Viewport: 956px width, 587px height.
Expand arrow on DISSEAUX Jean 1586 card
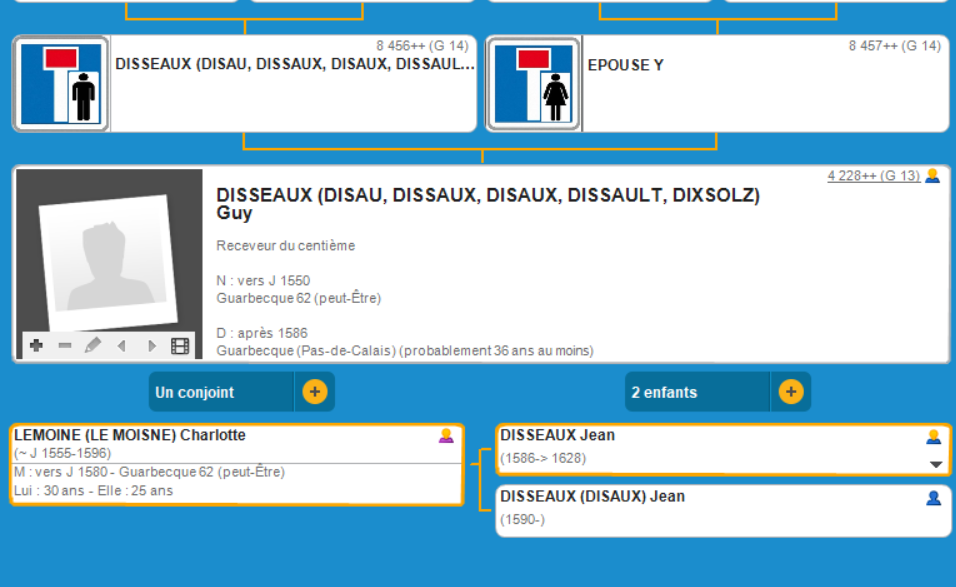click(x=936, y=464)
